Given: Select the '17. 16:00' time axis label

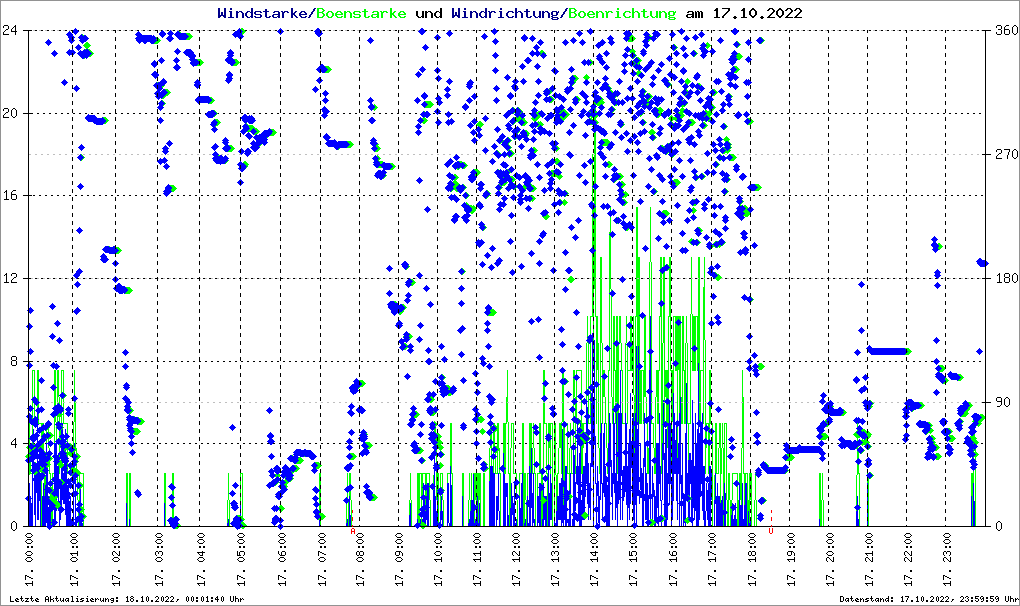Looking at the screenshot, I should pyautogui.click(x=673, y=559).
